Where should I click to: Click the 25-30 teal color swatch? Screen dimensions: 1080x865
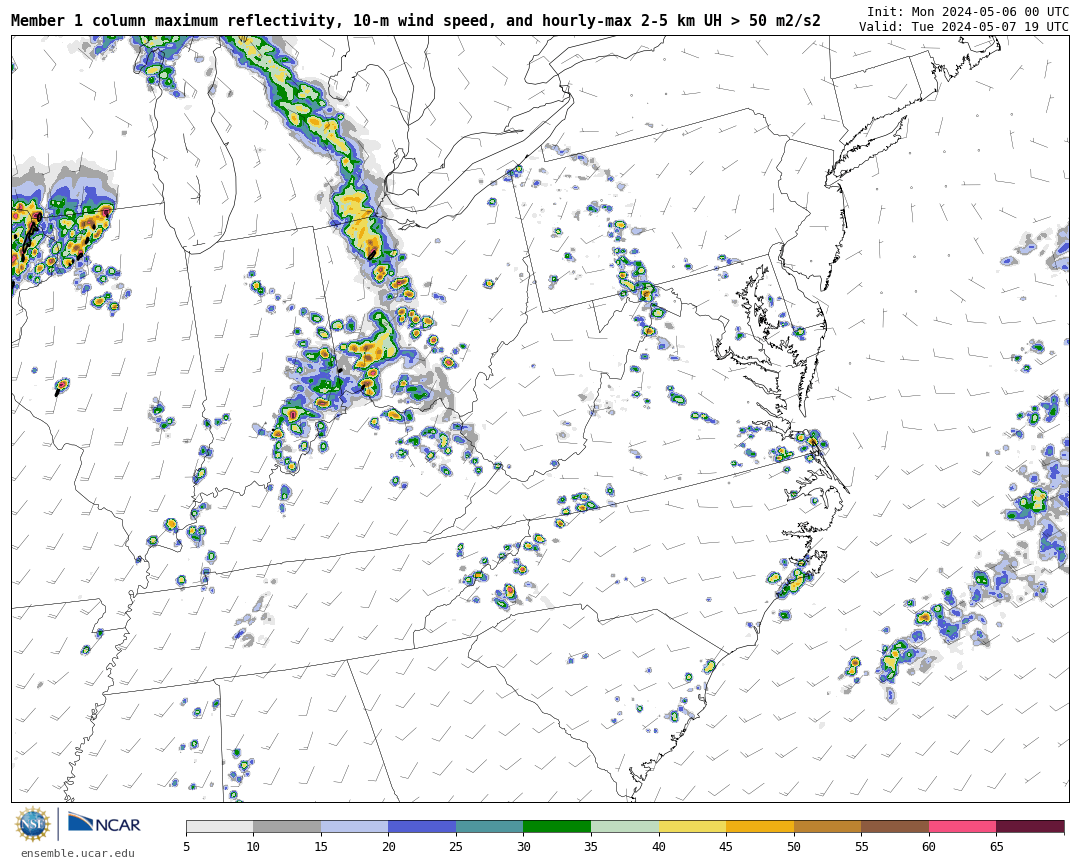(490, 826)
